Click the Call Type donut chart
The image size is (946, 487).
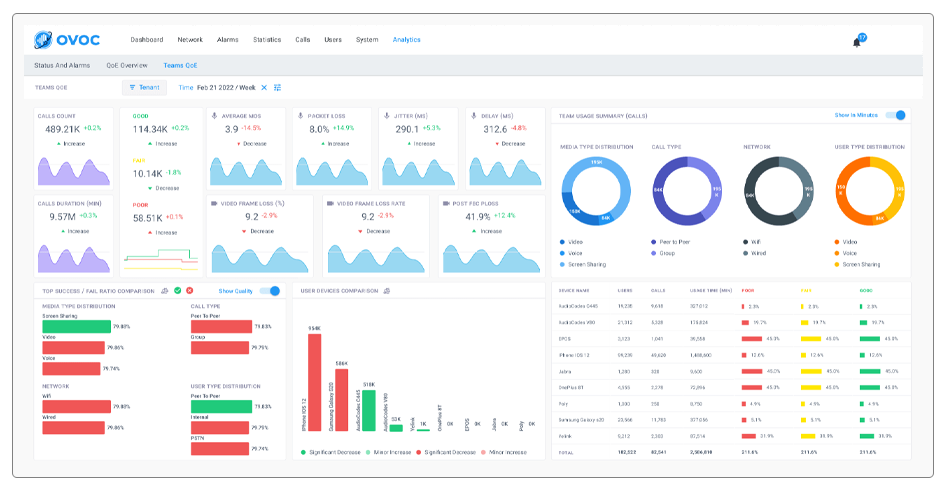pos(687,191)
